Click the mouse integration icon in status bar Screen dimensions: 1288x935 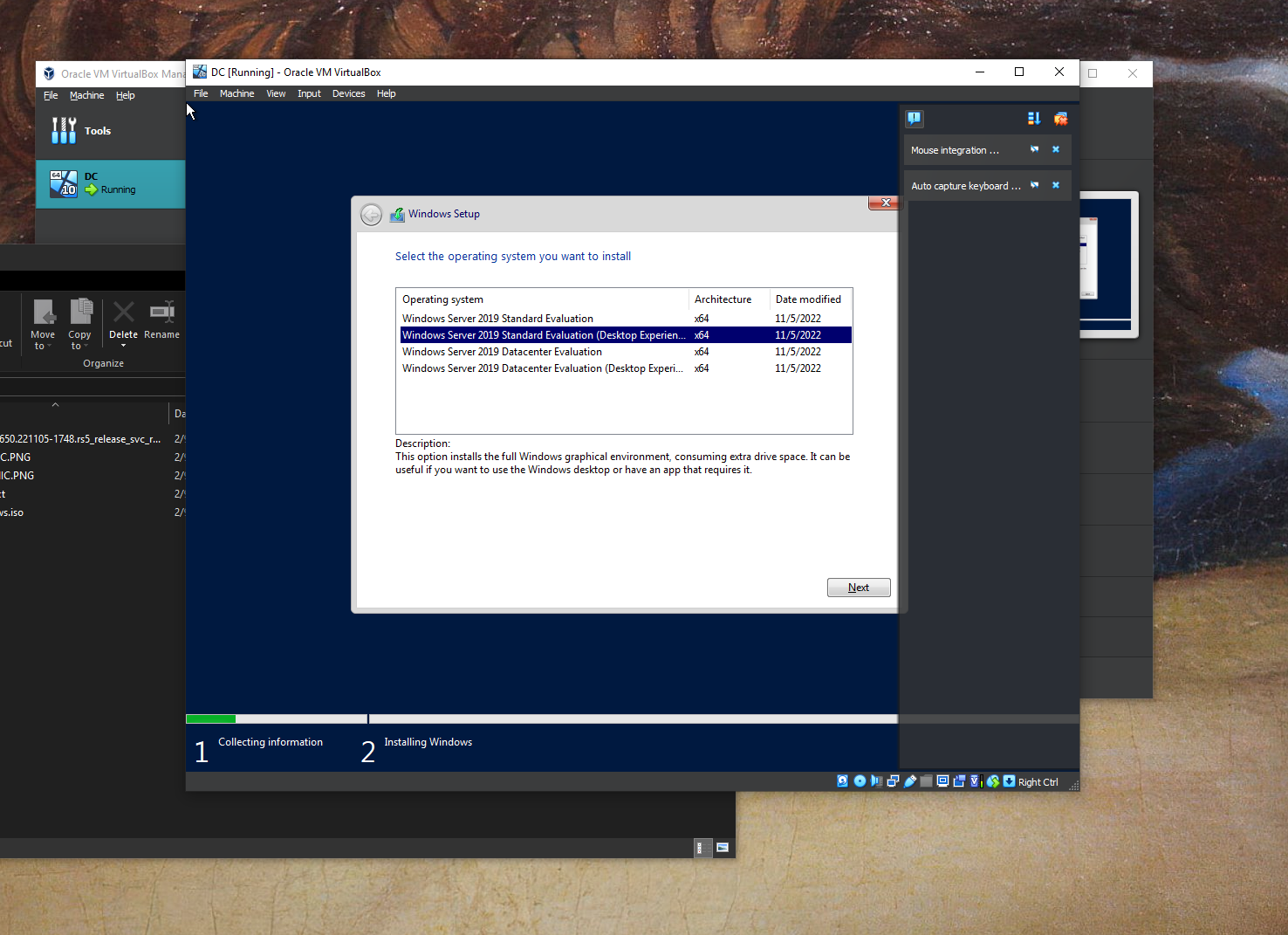tap(993, 781)
